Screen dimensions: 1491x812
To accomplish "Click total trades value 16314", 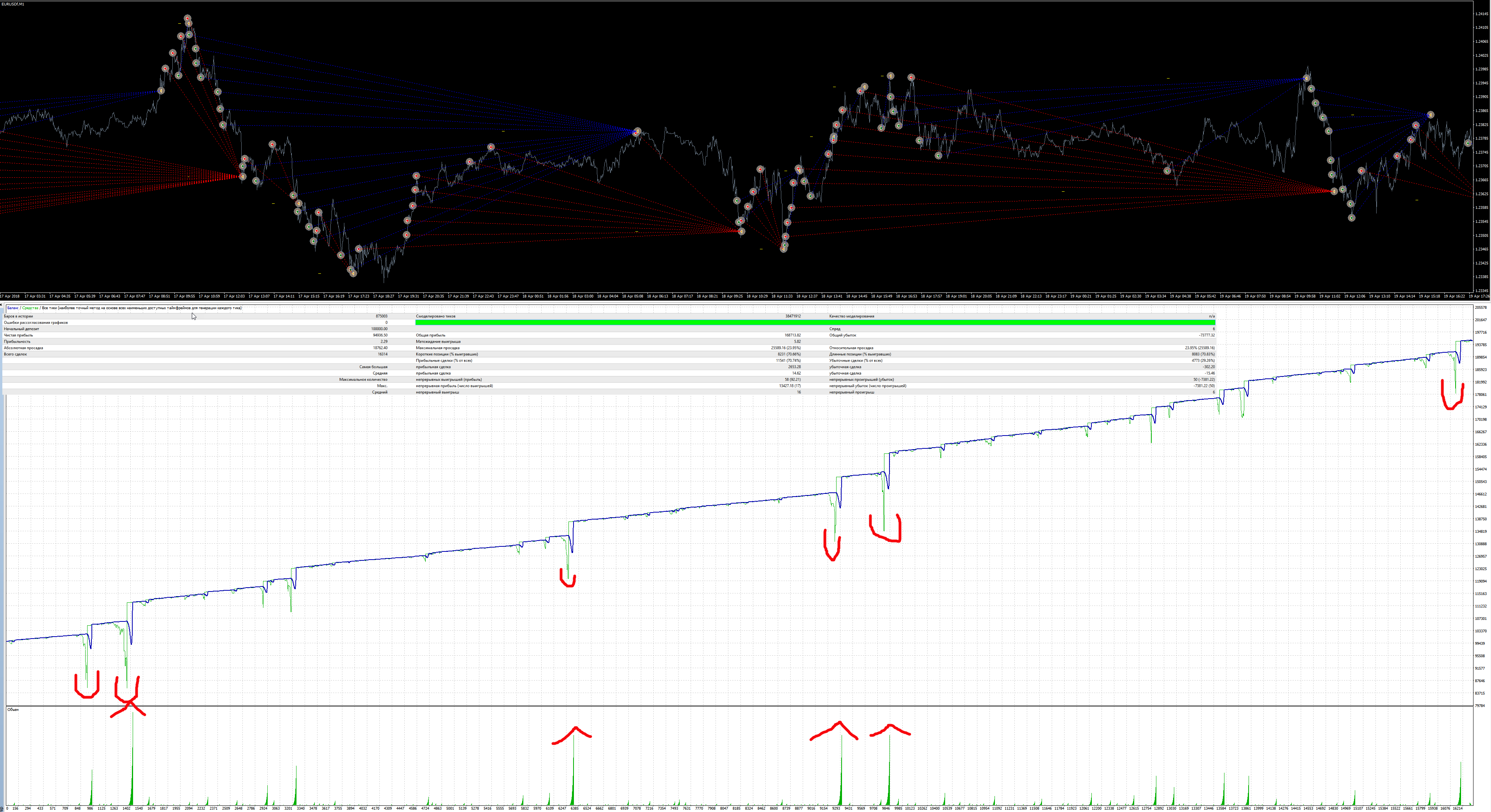I will click(382, 355).
